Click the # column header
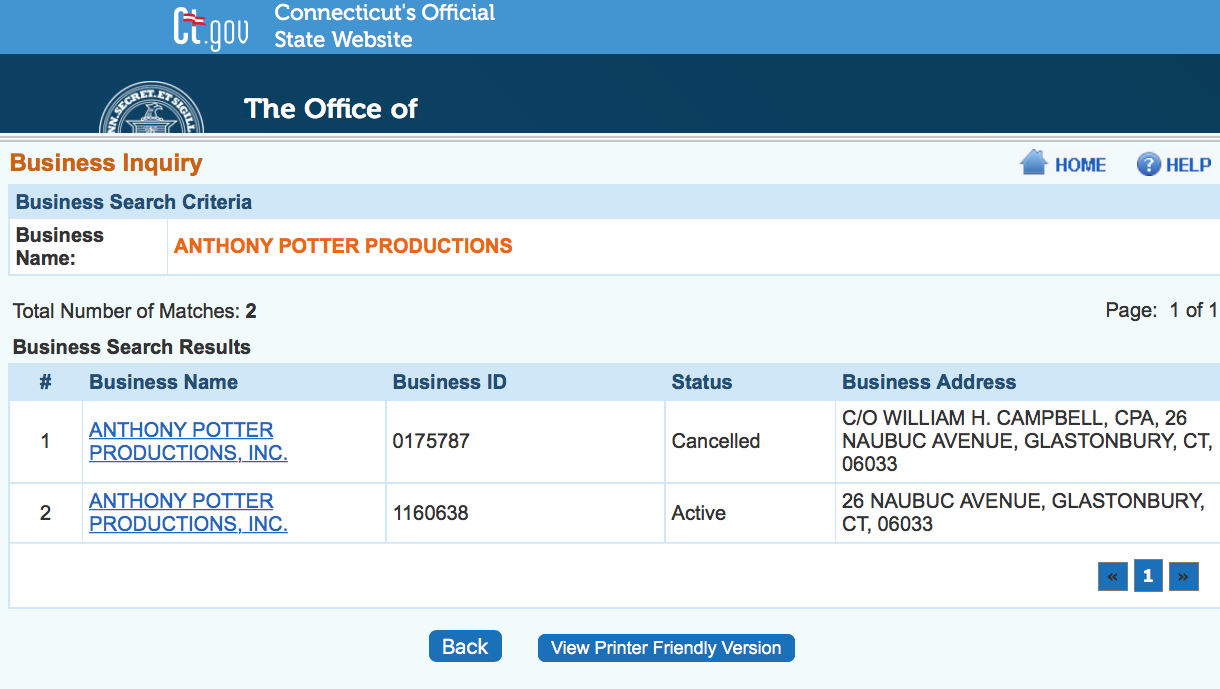Image resolution: width=1220 pixels, height=689 pixels. (x=45, y=382)
